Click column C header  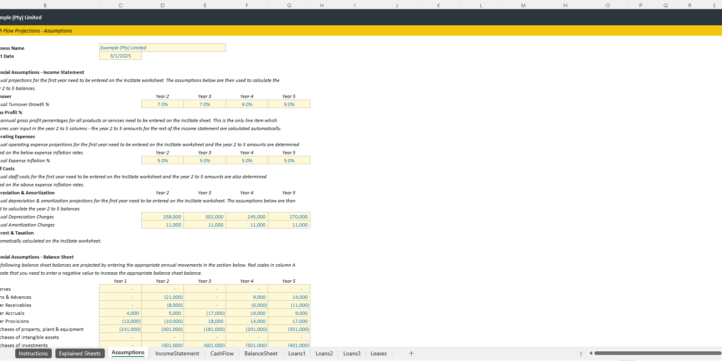(121, 5)
